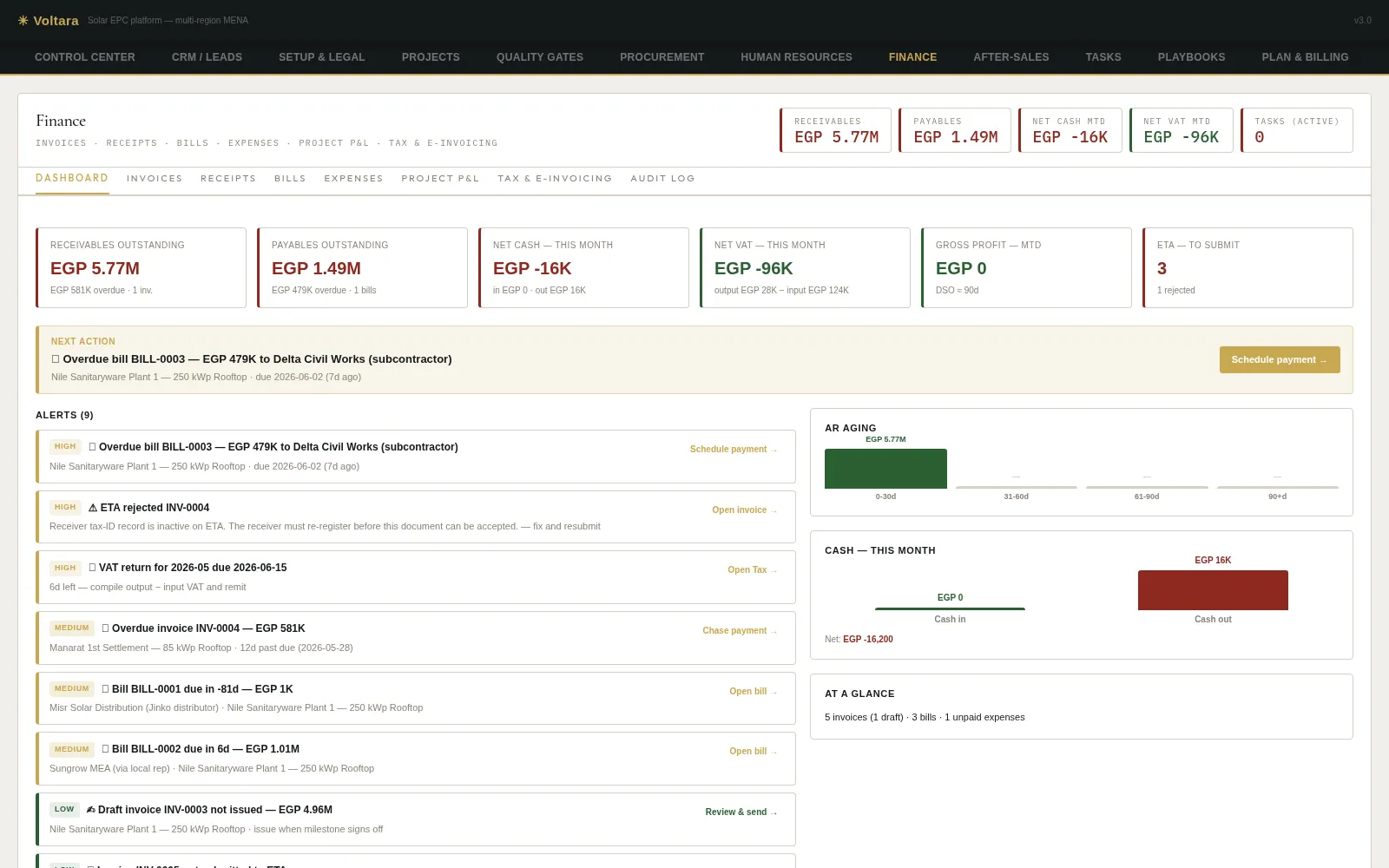The width and height of the screenshot is (1389, 868).
Task: Open the Control Center menu
Action: point(85,57)
